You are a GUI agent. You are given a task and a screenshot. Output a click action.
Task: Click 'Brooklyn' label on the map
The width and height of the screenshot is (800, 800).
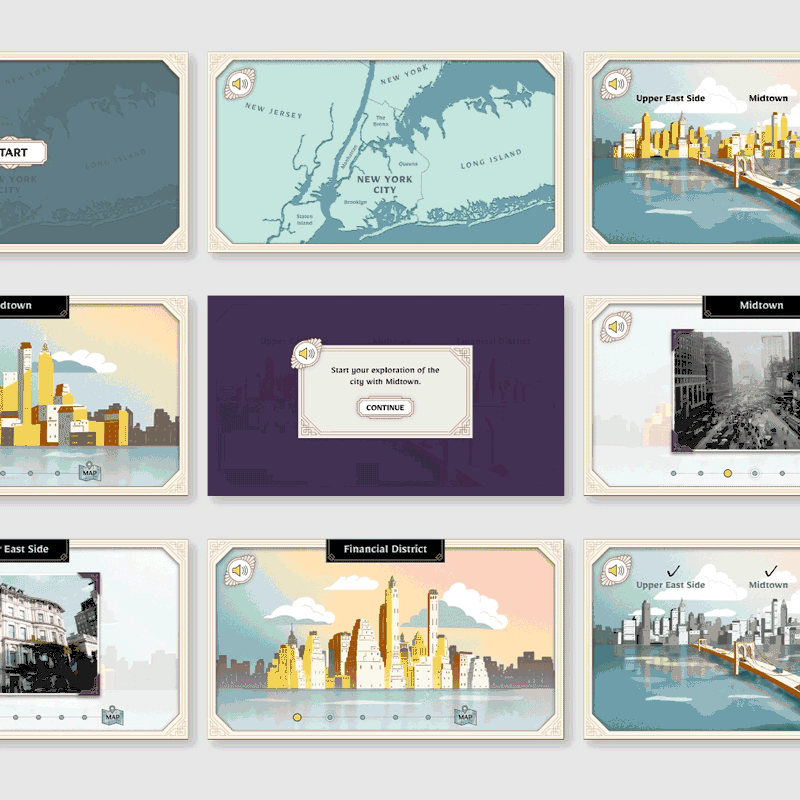[355, 202]
